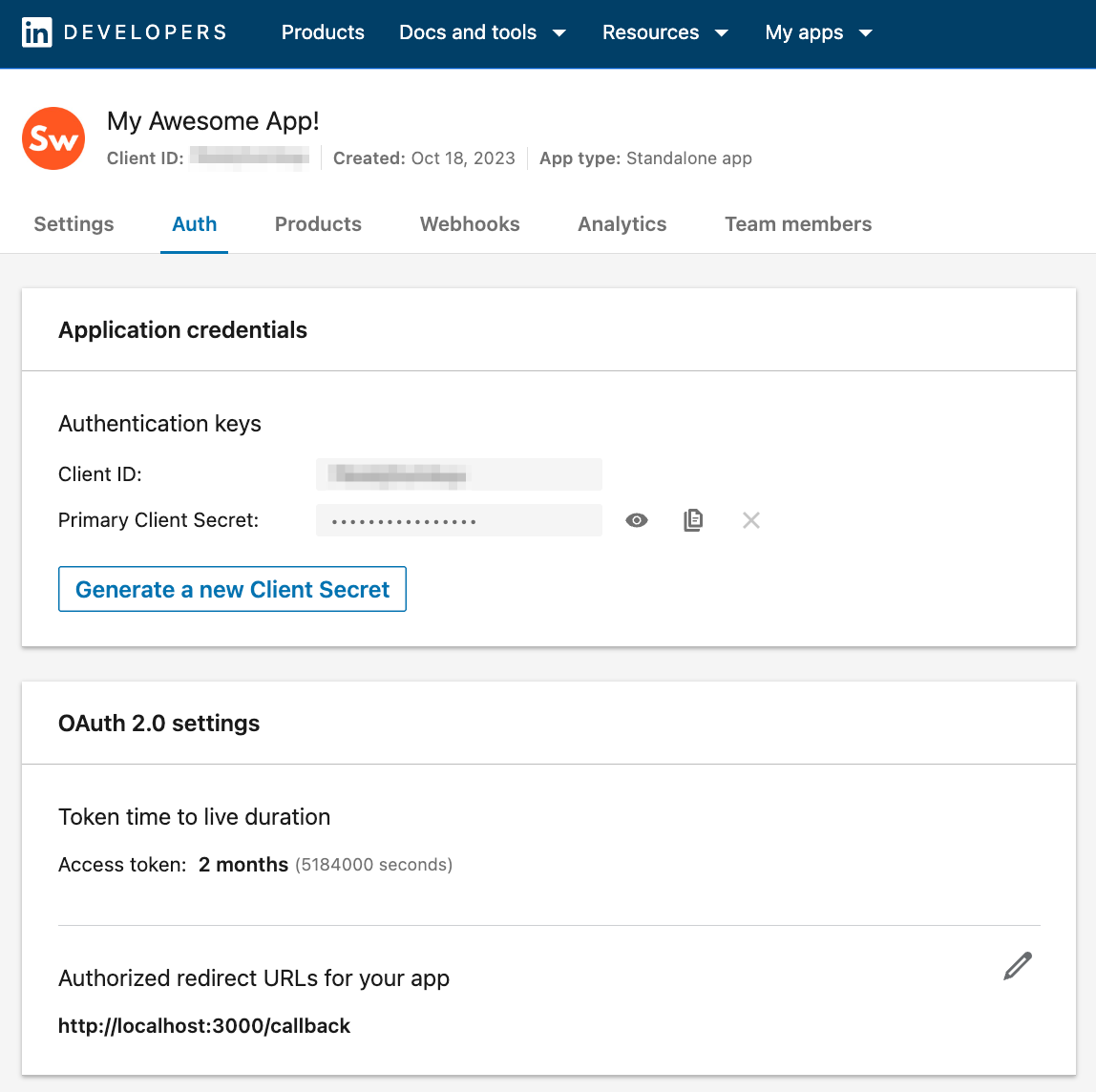Click the orange Sw app avatar
This screenshot has height=1092, width=1096.
tap(53, 138)
